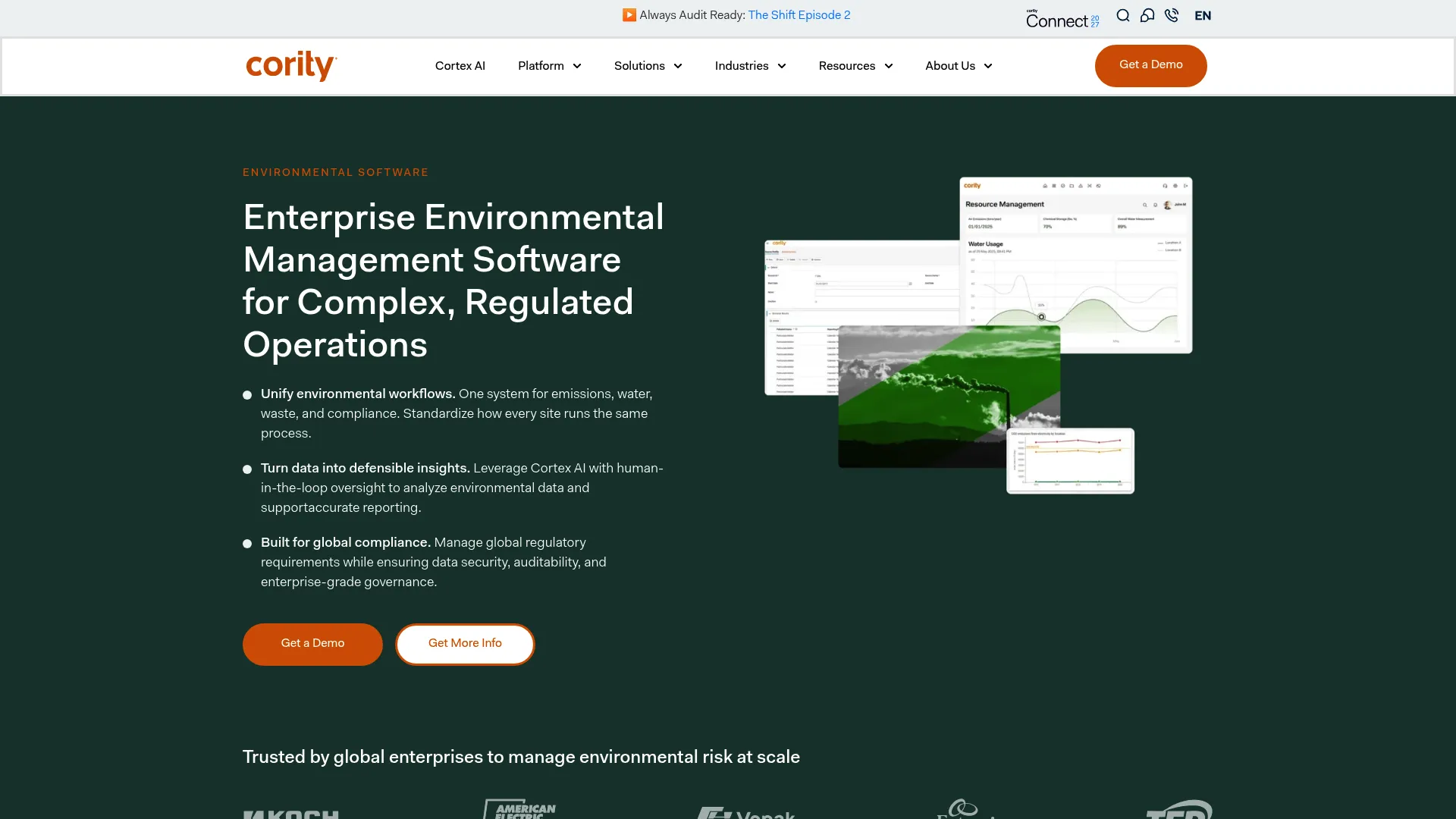Click Get a Demo in header

1151,65
